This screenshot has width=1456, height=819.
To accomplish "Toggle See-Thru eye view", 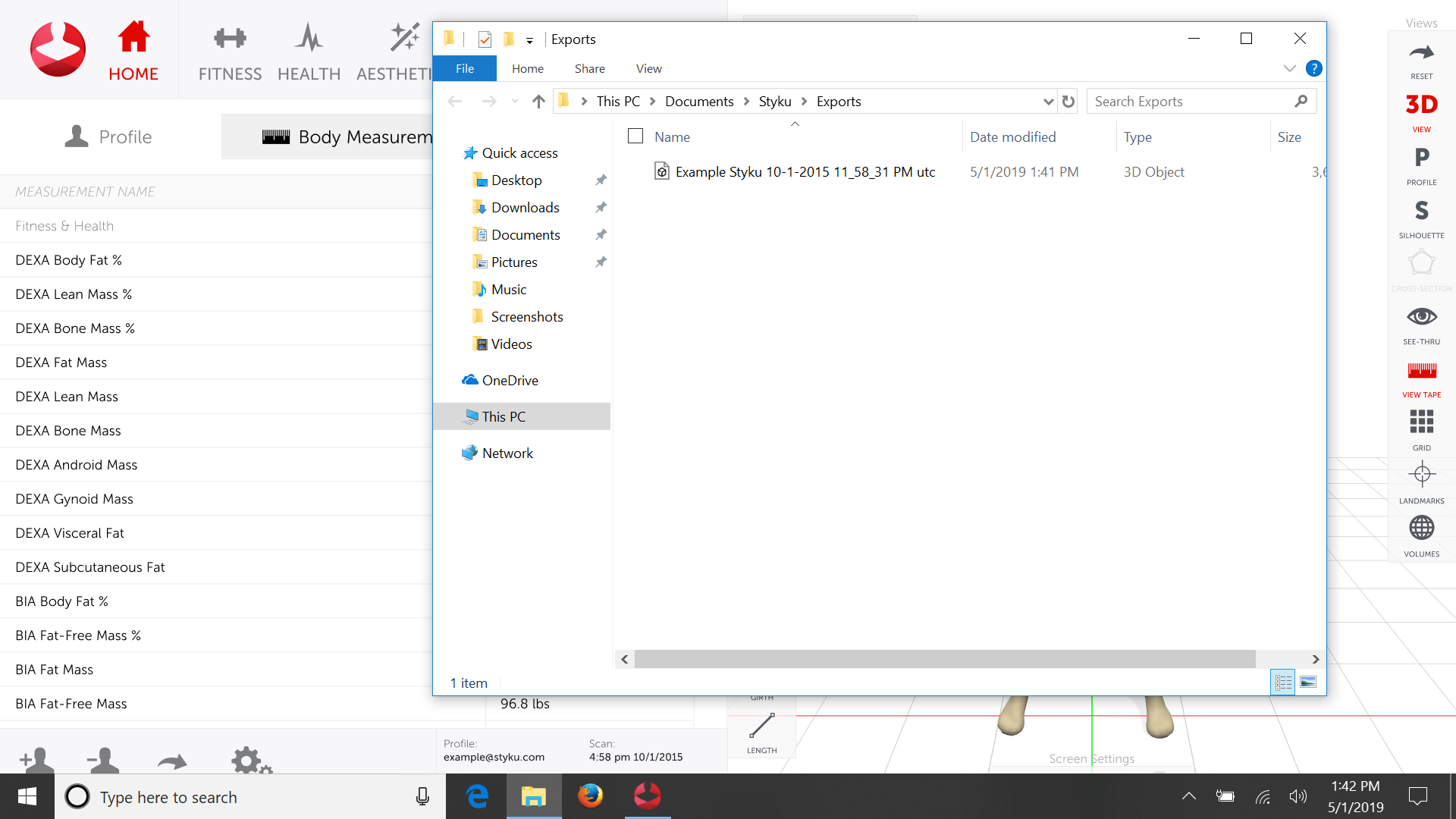I will pyautogui.click(x=1421, y=317).
